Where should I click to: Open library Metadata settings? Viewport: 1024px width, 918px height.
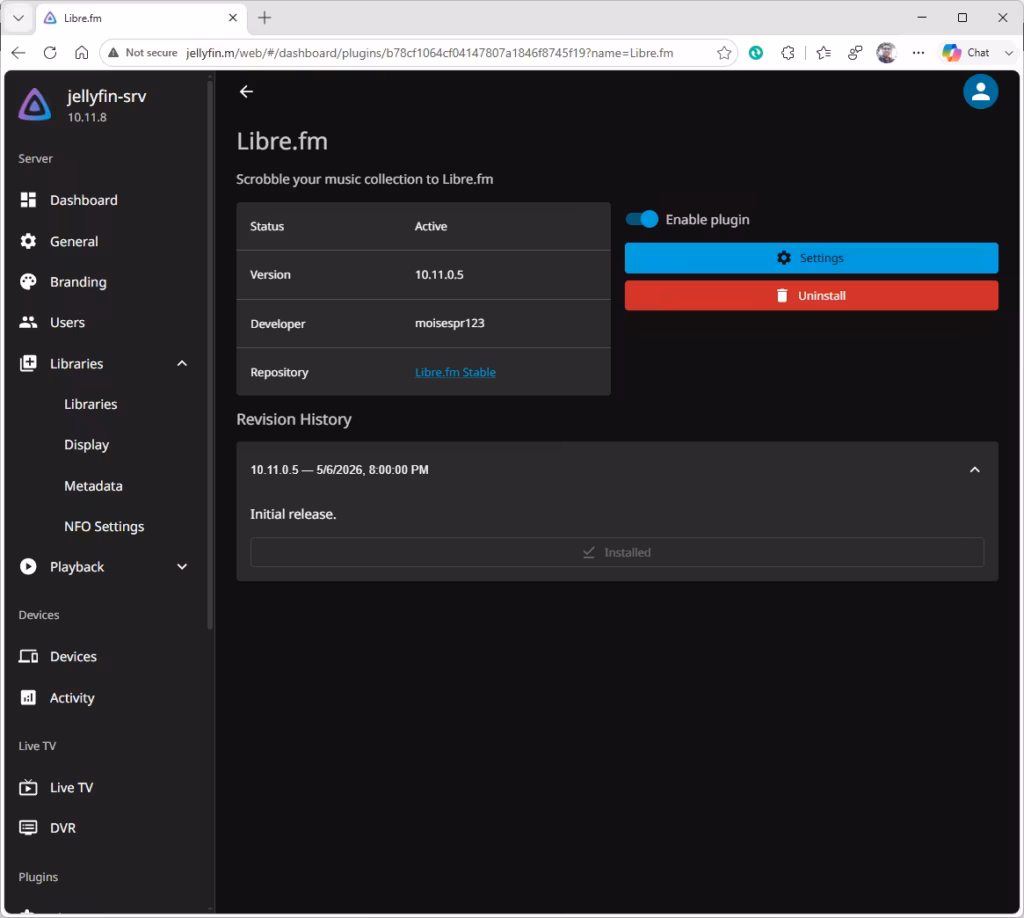coord(93,486)
